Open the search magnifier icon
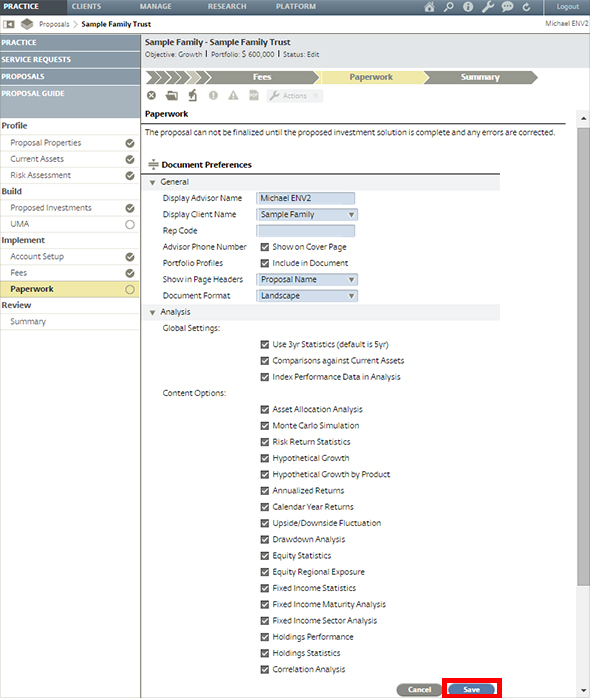The height and width of the screenshot is (698, 590). [449, 7]
